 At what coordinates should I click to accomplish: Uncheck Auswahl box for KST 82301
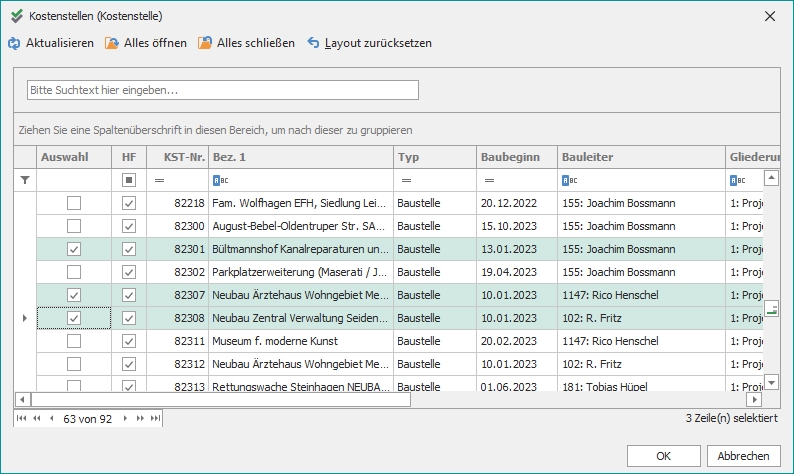[74, 249]
